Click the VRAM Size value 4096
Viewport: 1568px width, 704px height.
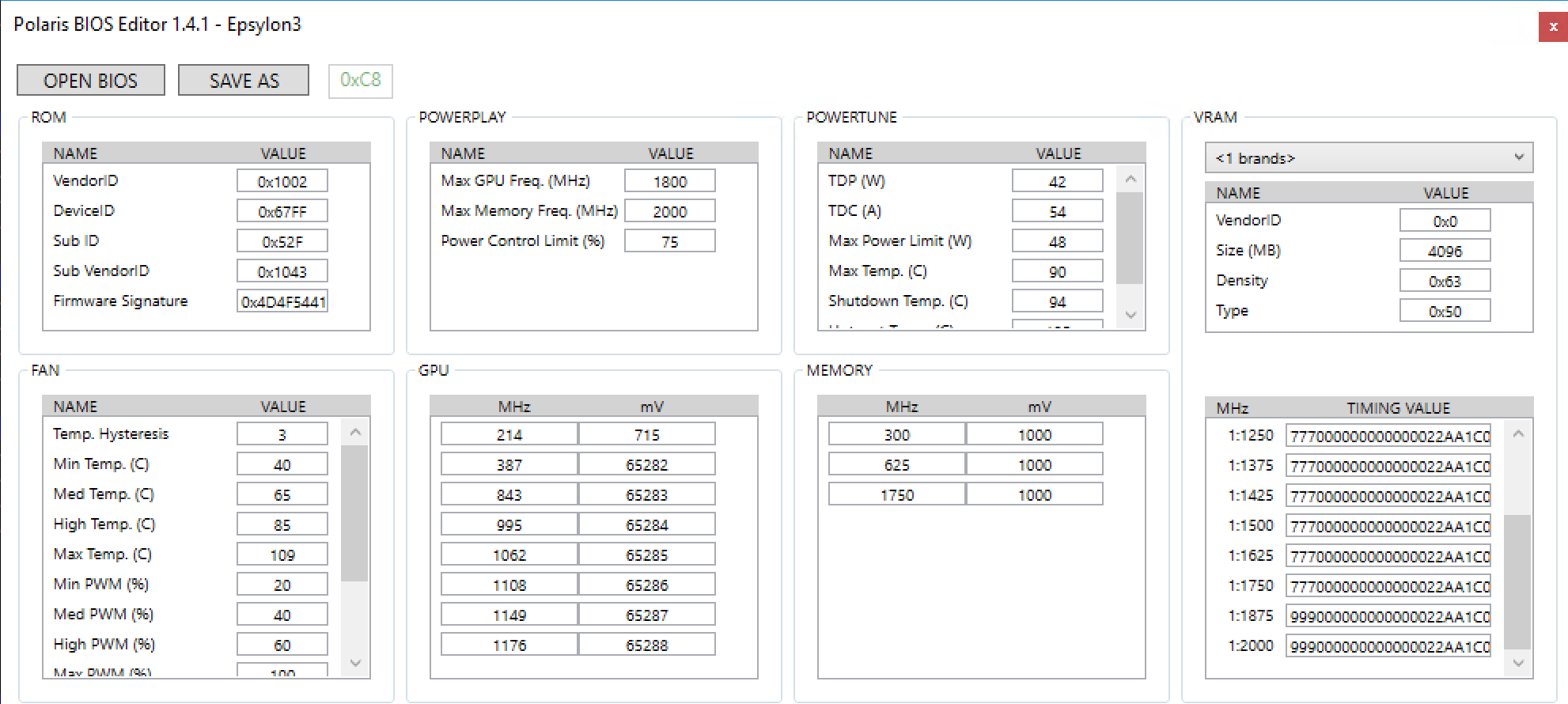click(1445, 251)
